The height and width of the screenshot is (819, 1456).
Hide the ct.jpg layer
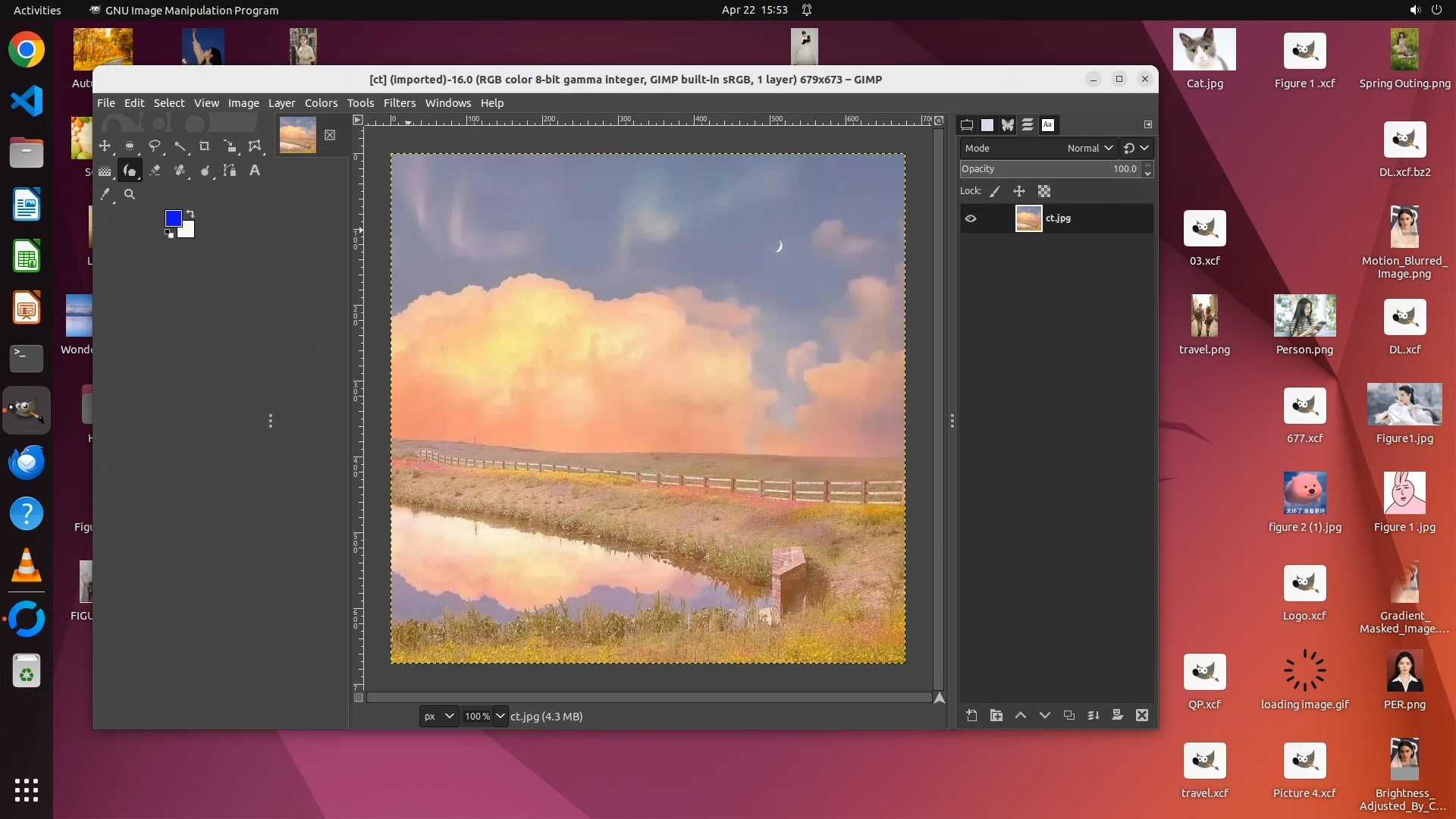coord(971,218)
